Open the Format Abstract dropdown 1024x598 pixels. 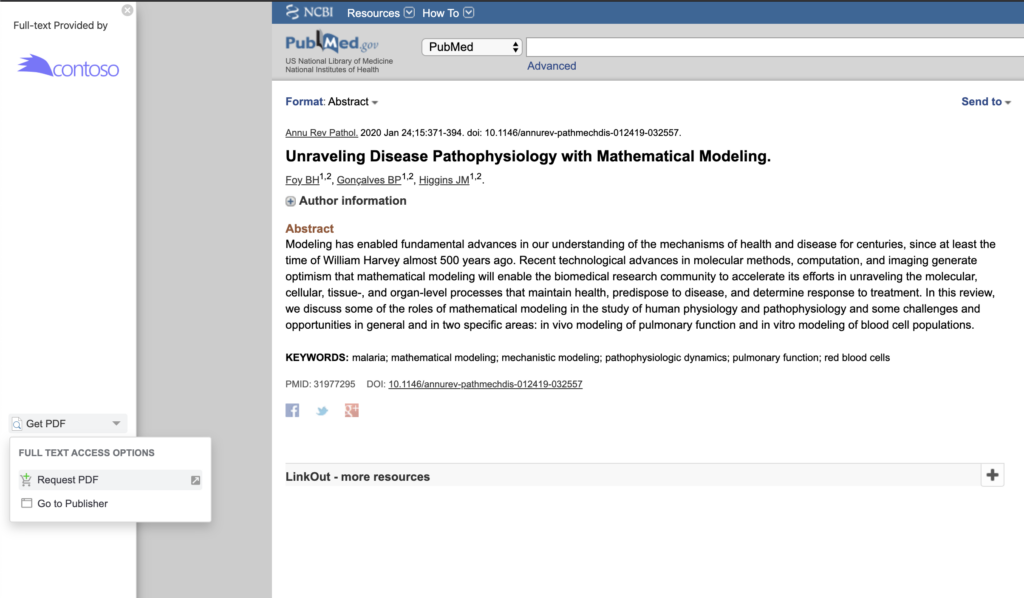click(x=332, y=102)
